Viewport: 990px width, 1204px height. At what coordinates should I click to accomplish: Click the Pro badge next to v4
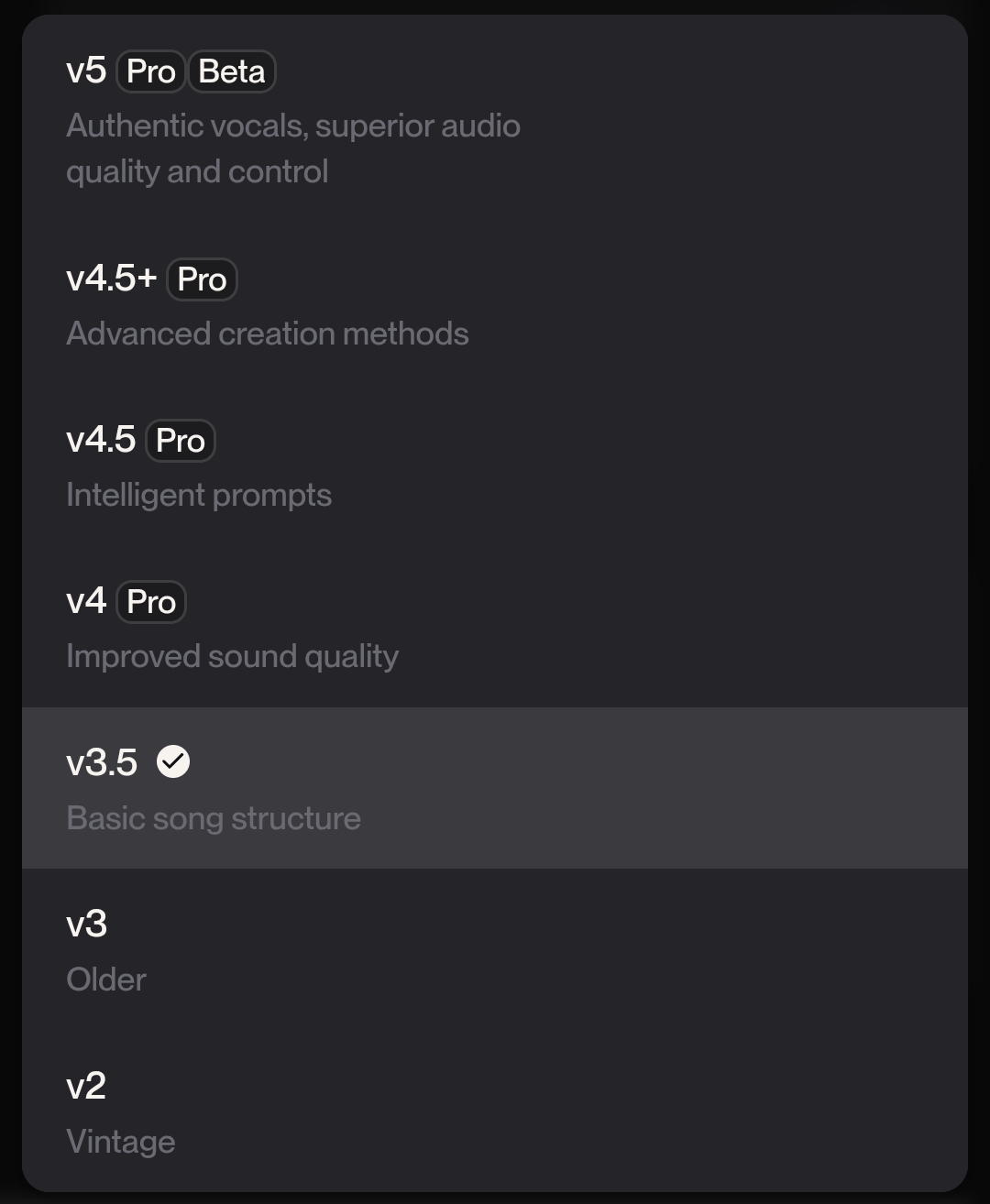[151, 602]
